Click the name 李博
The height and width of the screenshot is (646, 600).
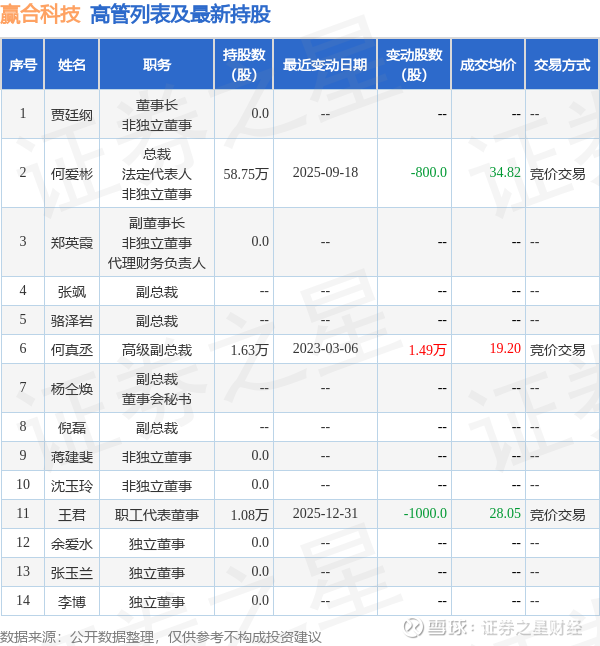(72, 602)
